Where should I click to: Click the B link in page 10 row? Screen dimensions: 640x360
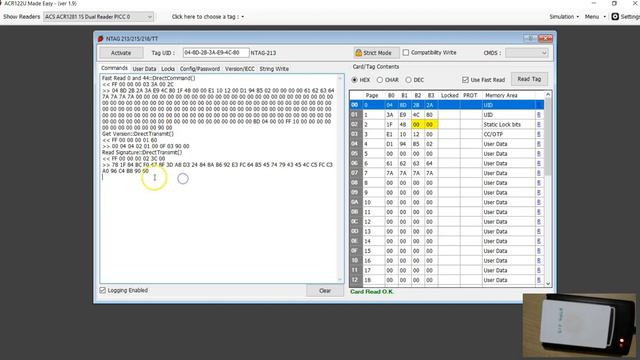click(x=539, y=202)
